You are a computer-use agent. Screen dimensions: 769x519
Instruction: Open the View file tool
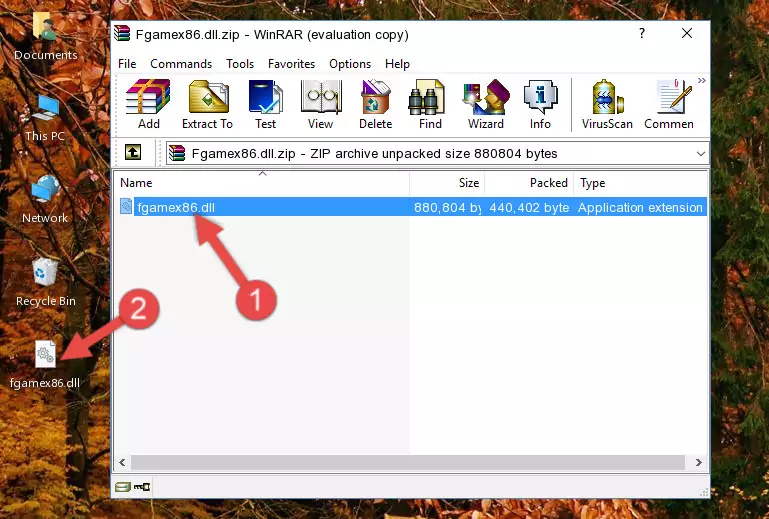321,104
